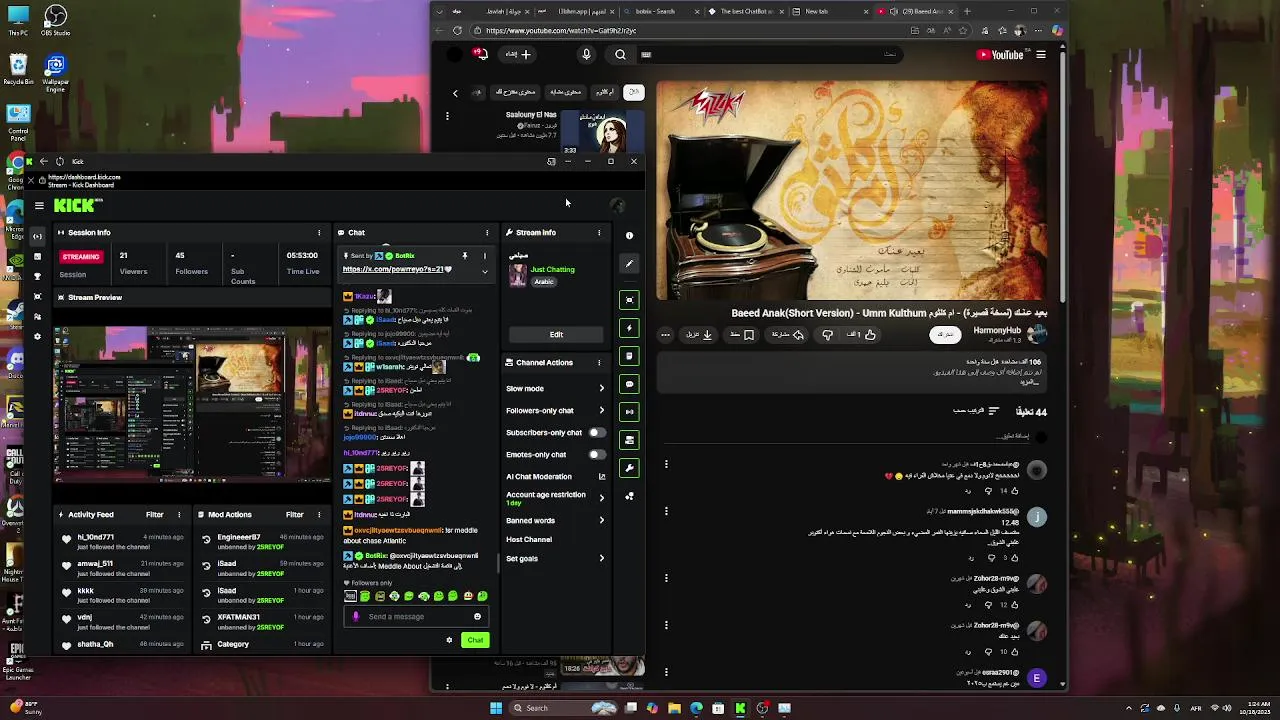Open the YouTube notifications bell

(x=481, y=54)
